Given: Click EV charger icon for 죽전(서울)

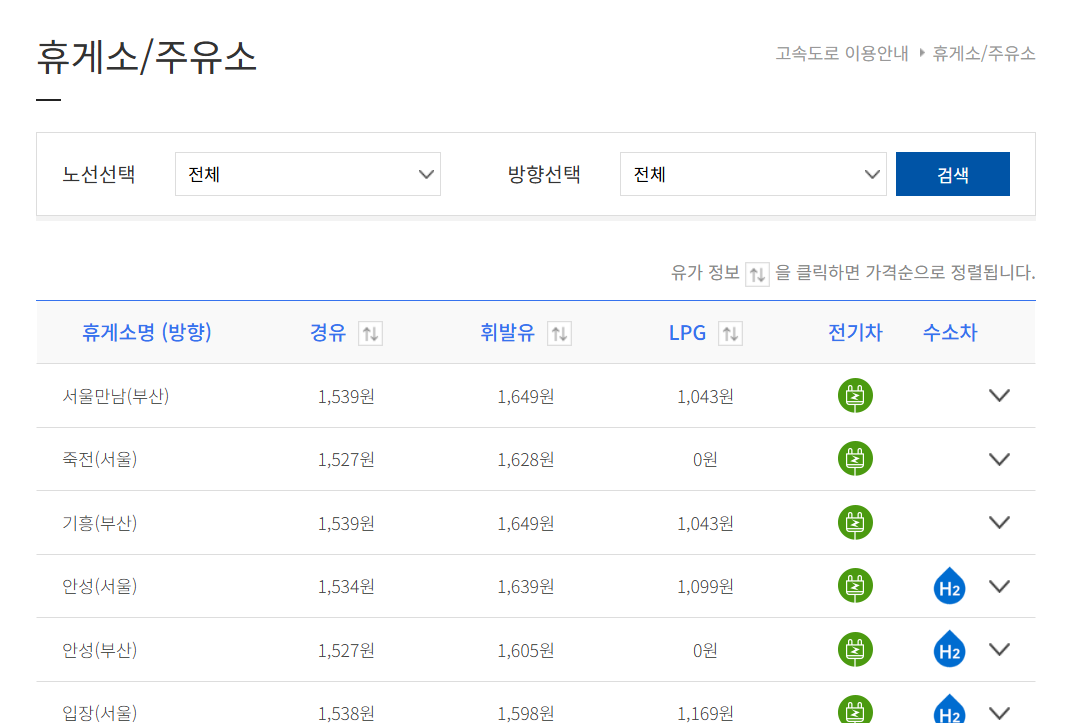Looking at the screenshot, I should 855,459.
